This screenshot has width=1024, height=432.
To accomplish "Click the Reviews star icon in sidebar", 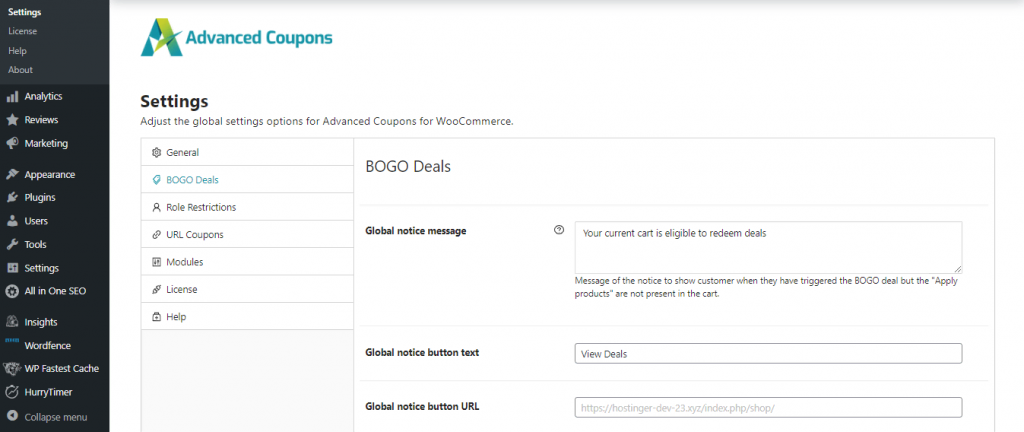I will click(12, 120).
